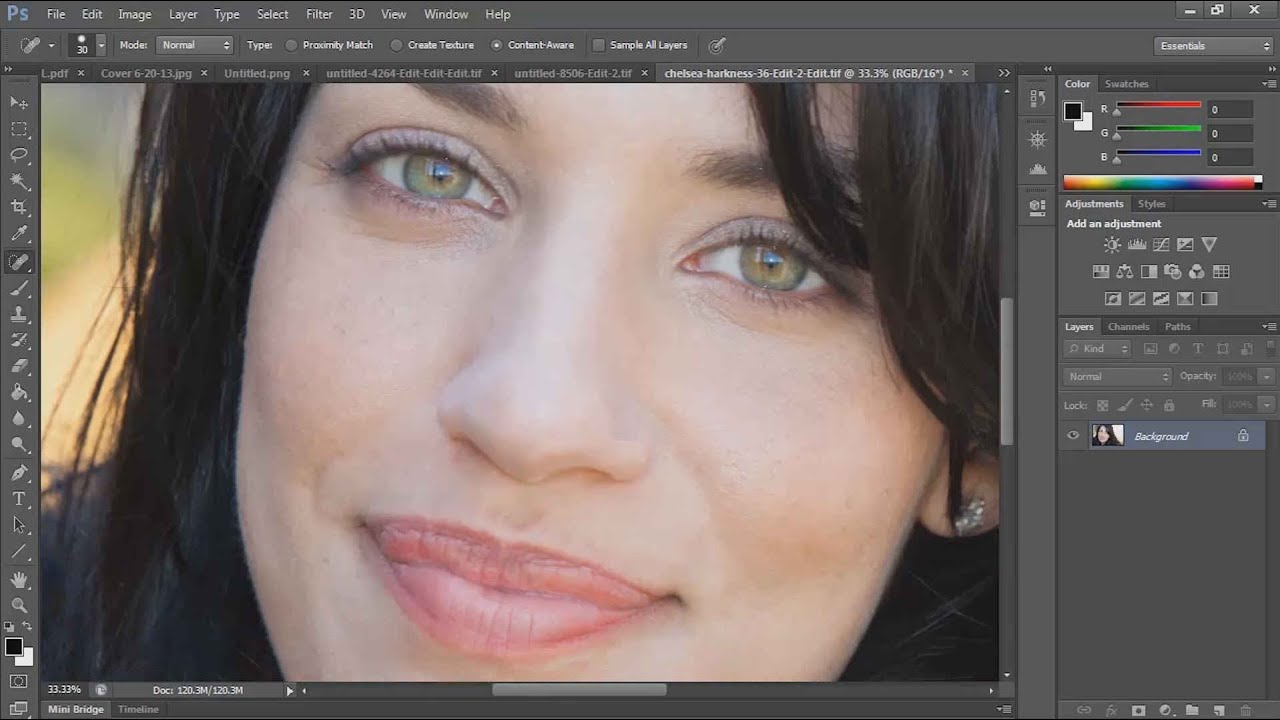This screenshot has height=720, width=1280.
Task: Switch to the Timeline tab
Action: click(x=138, y=709)
